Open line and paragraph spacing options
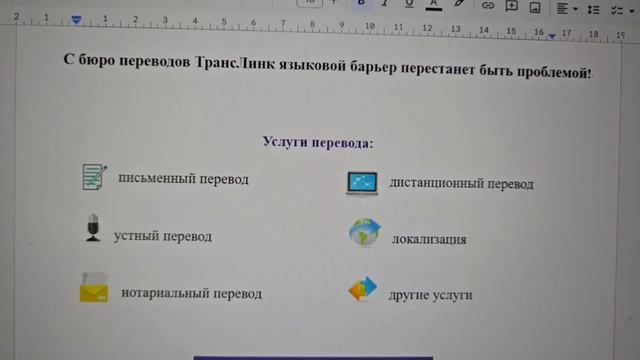Screen dimensions: 640x360 coord(593,9)
